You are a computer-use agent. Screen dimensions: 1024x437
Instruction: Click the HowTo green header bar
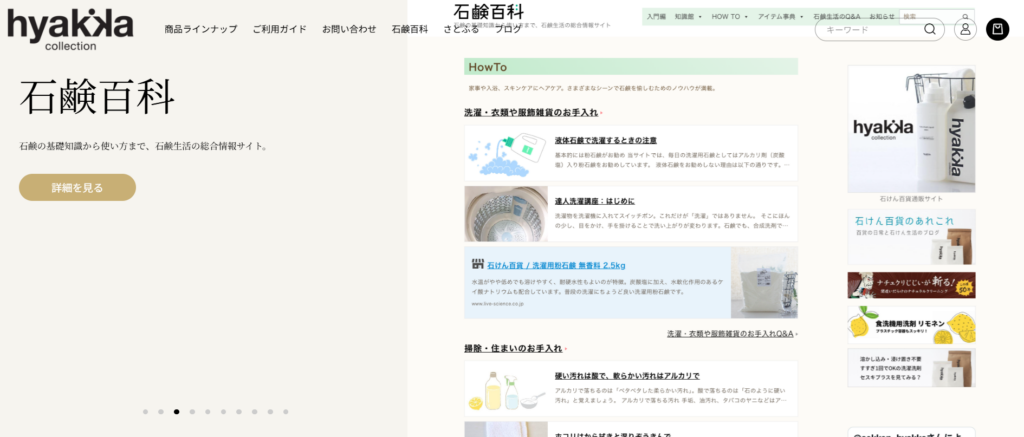click(631, 67)
